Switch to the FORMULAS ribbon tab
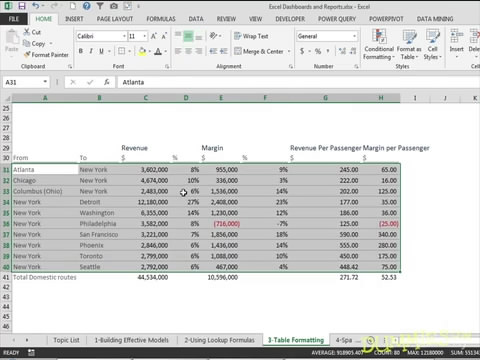Image resolution: width=480 pixels, height=360 pixels. (161, 19)
